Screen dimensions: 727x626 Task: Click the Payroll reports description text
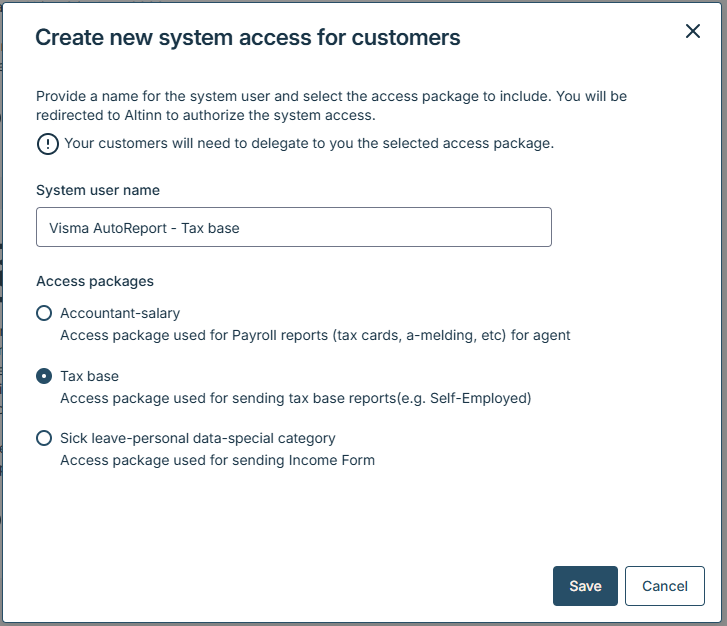pos(315,335)
